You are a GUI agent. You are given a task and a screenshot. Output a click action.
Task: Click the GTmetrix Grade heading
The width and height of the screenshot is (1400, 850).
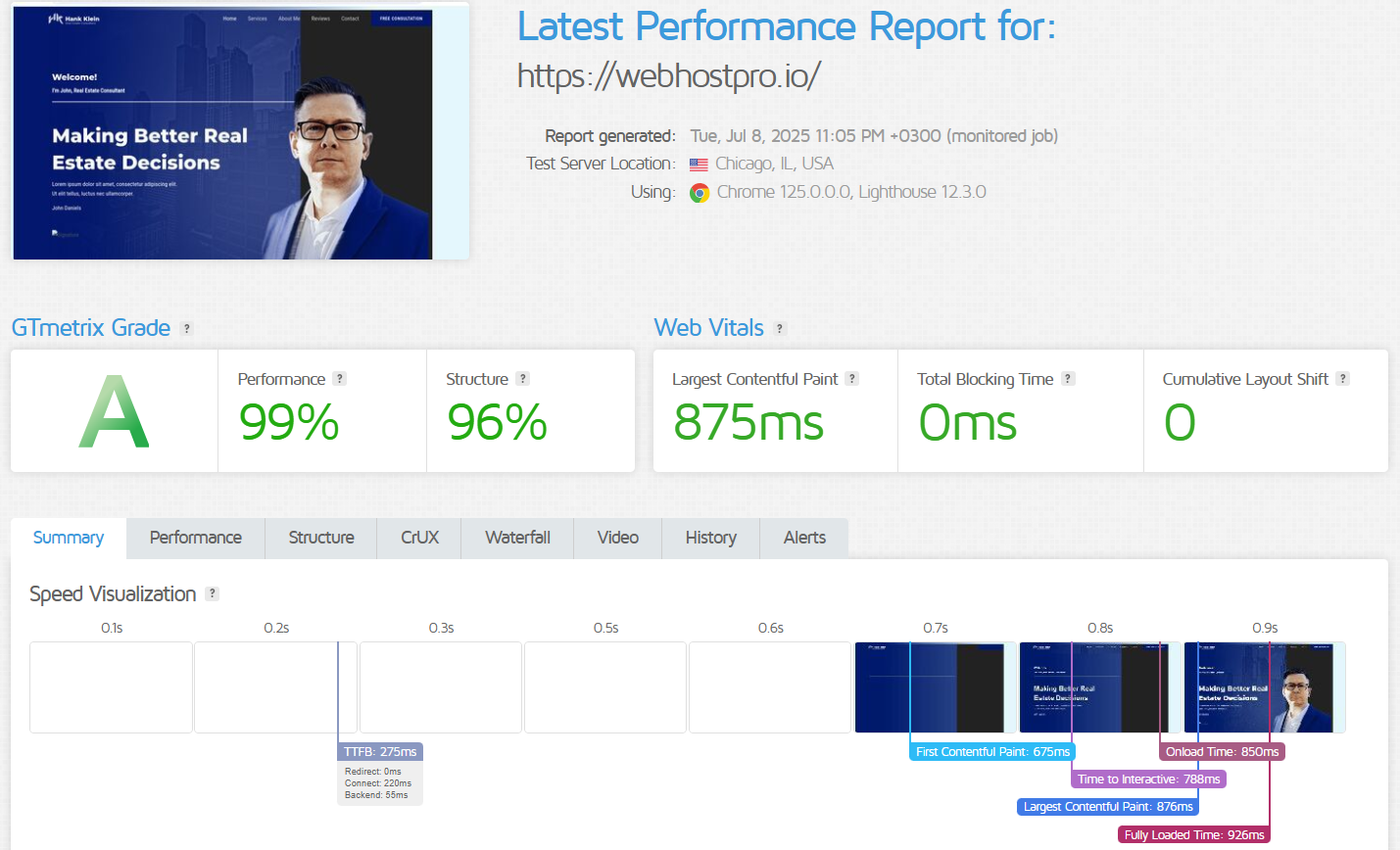(x=91, y=328)
